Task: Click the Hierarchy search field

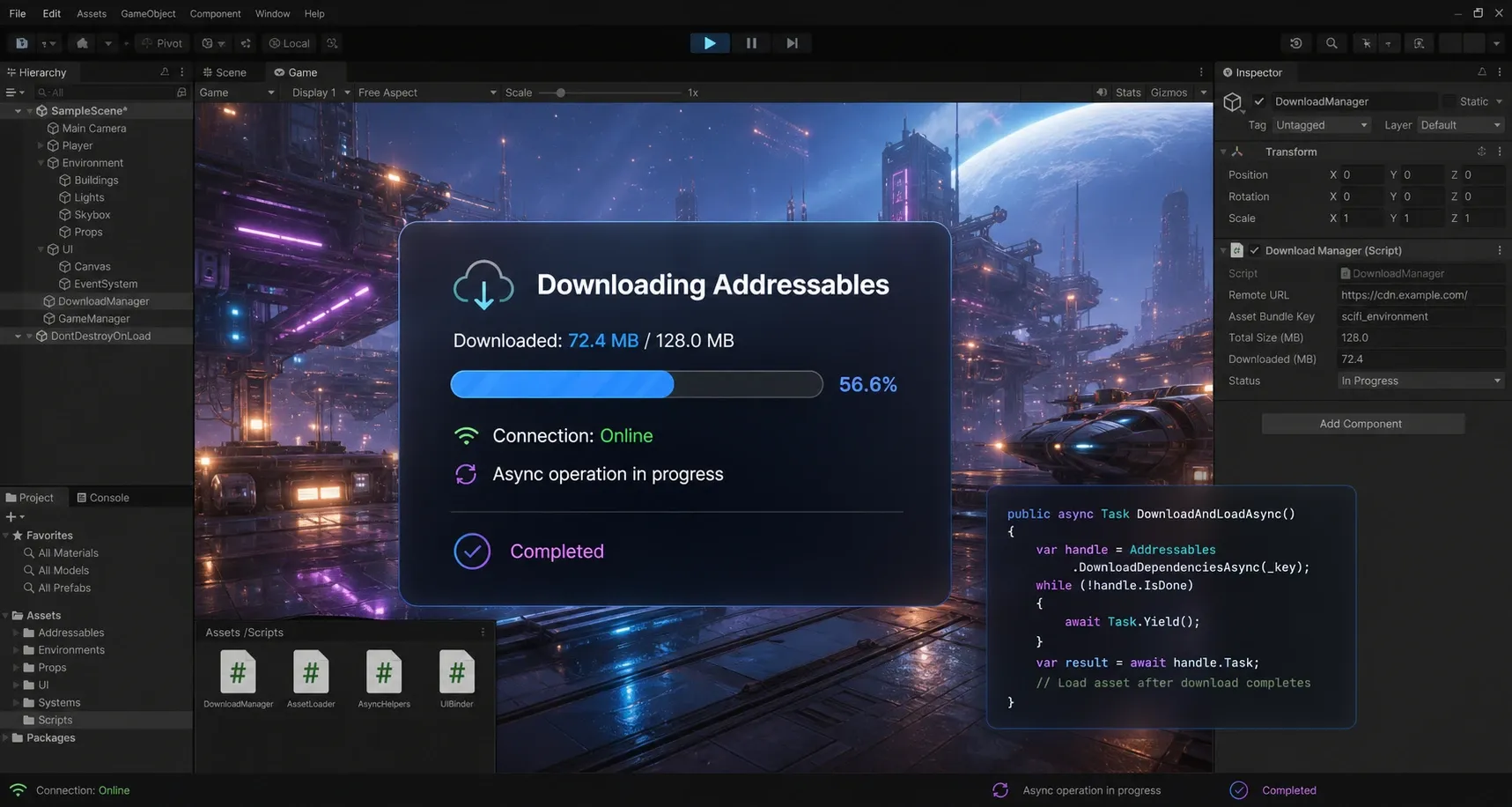Action: pyautogui.click(x=111, y=93)
